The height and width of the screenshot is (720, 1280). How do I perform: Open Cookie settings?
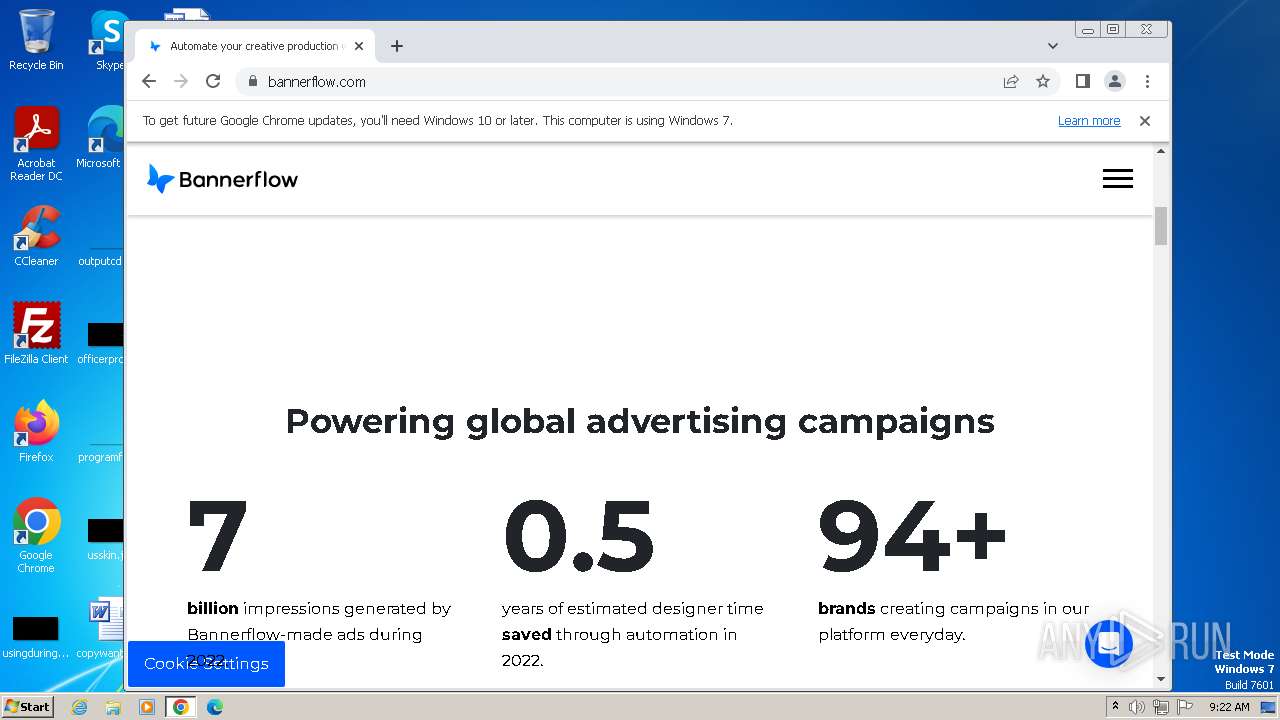tap(206, 664)
